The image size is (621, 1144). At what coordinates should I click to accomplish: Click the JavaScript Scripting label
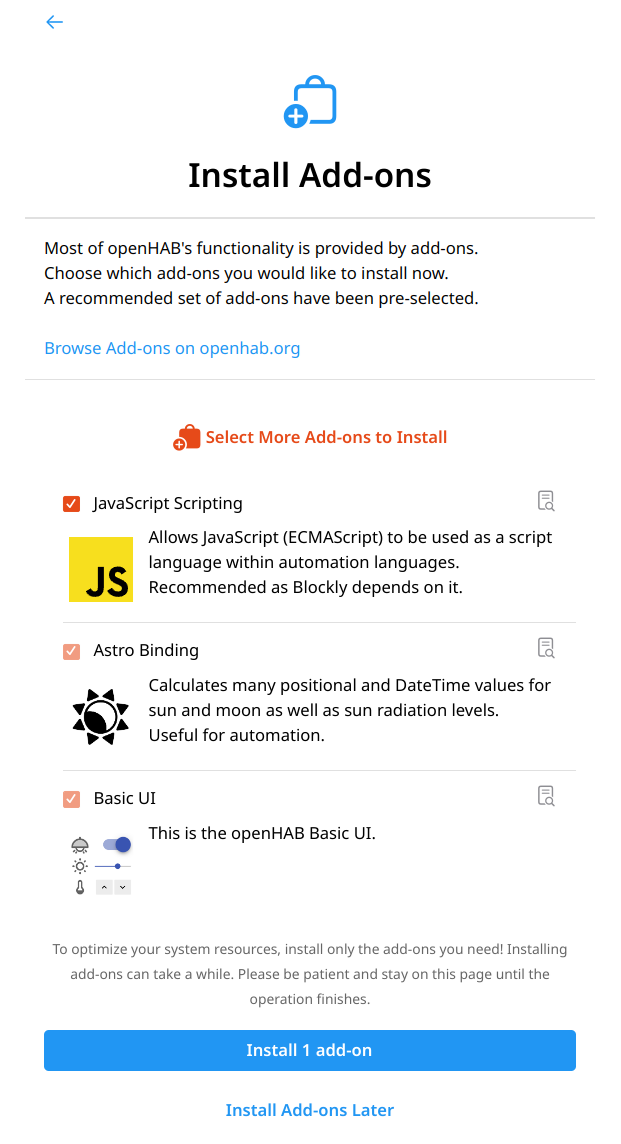click(x=168, y=503)
